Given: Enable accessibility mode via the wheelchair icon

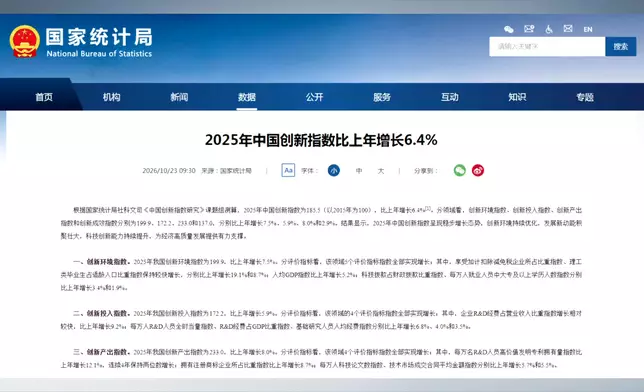Looking at the screenshot, I should point(549,29).
